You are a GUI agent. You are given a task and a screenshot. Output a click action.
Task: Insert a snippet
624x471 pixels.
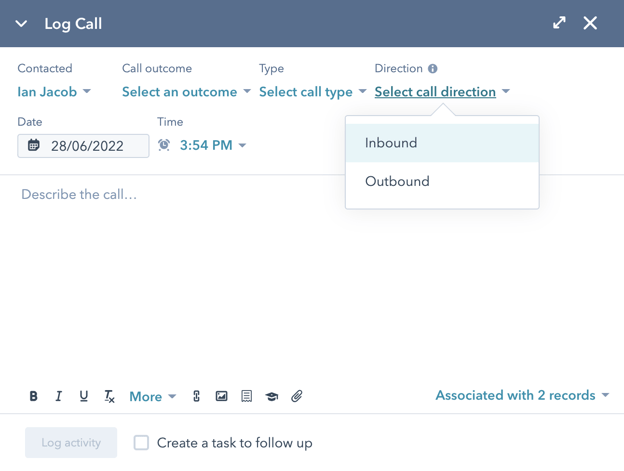[x=246, y=396]
